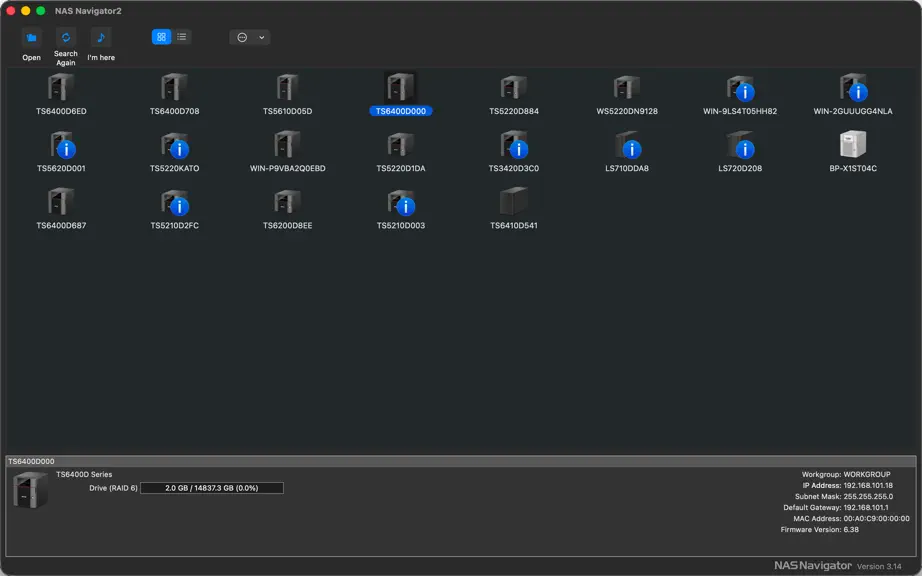Click the IP Address 192.168.101.18 value
This screenshot has width=922, height=576.
[868, 485]
